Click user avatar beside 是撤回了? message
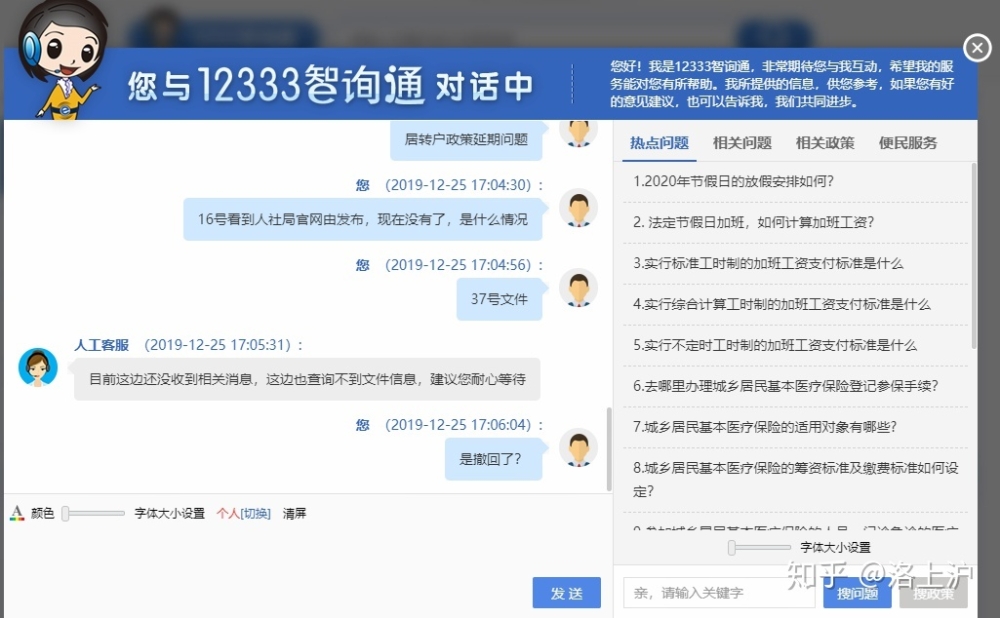The image size is (1000, 618). tap(578, 447)
